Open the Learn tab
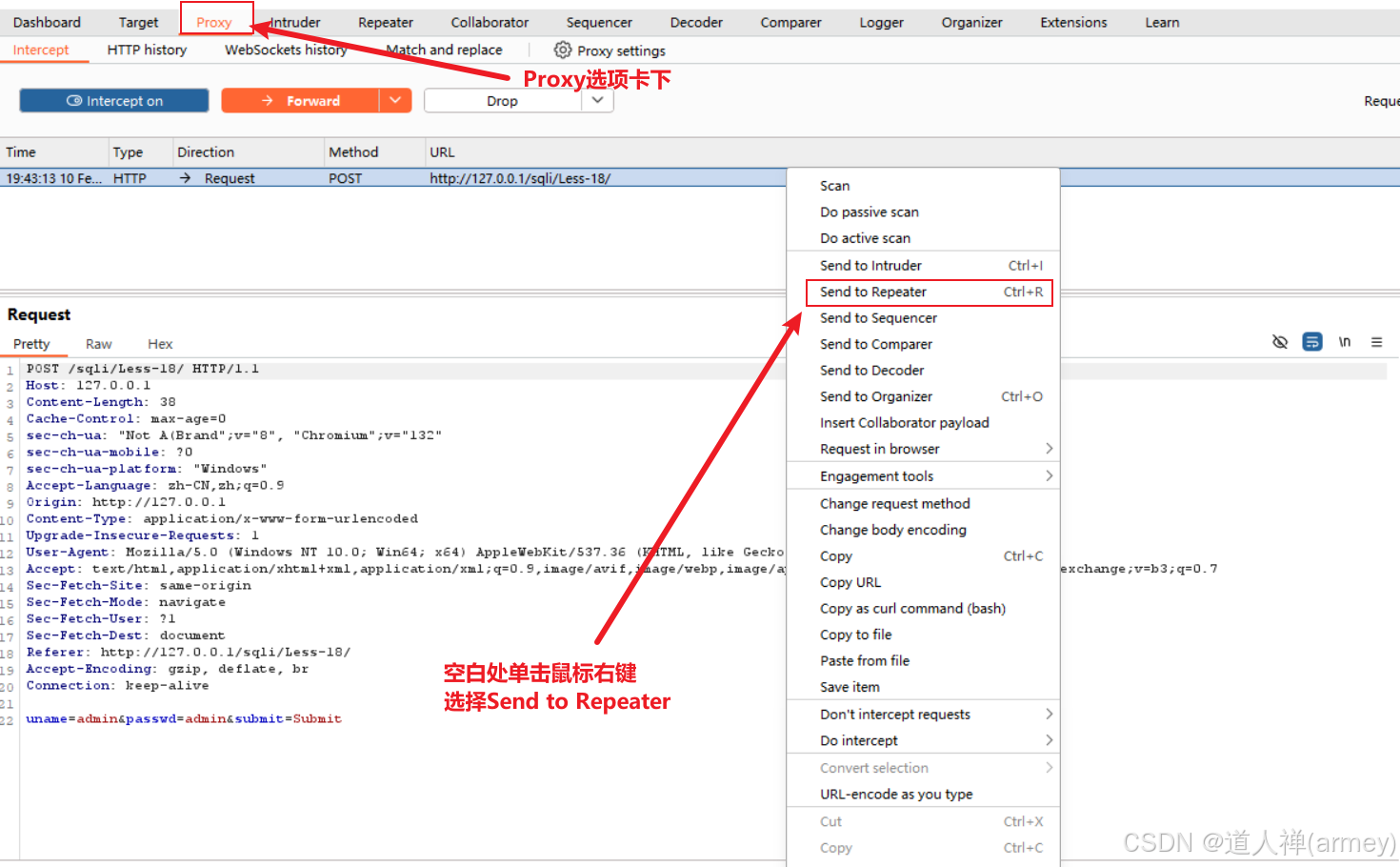This screenshot has height=867, width=1400. pos(1162,22)
